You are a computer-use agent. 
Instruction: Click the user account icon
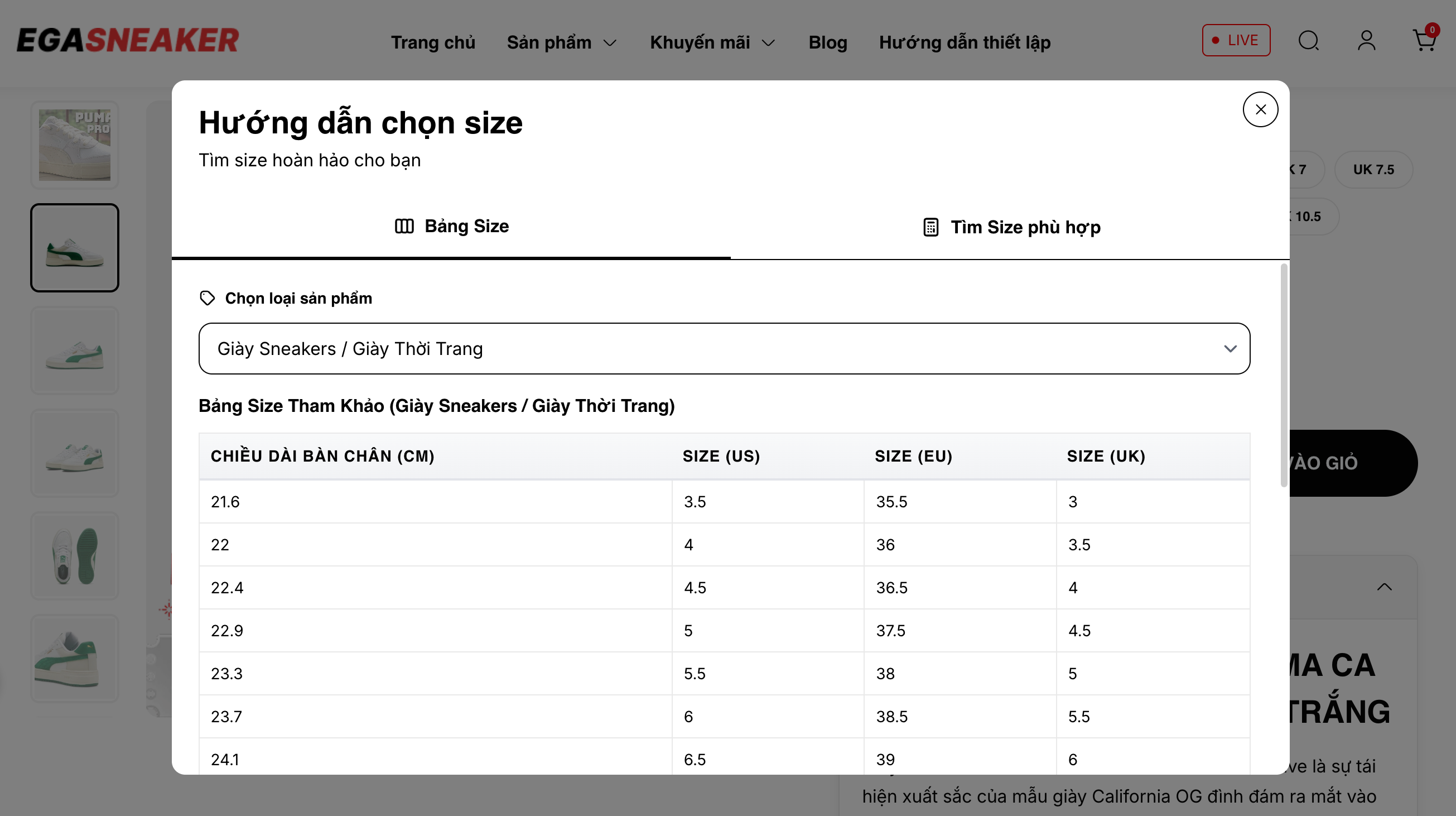1366,41
